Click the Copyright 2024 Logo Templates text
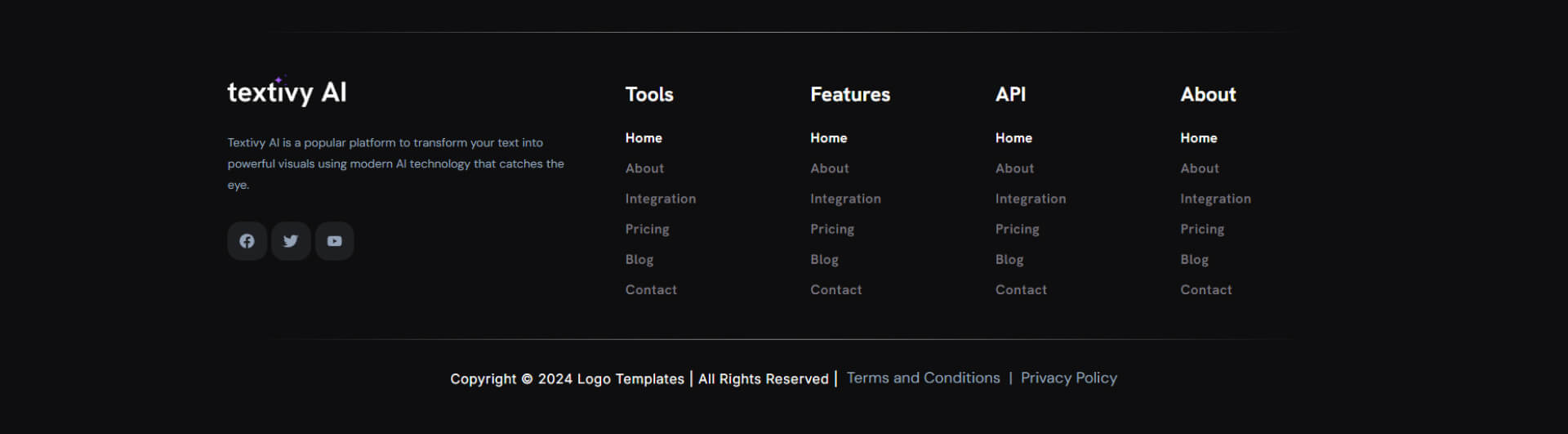Screen dimensions: 1568x434 tap(567, 379)
